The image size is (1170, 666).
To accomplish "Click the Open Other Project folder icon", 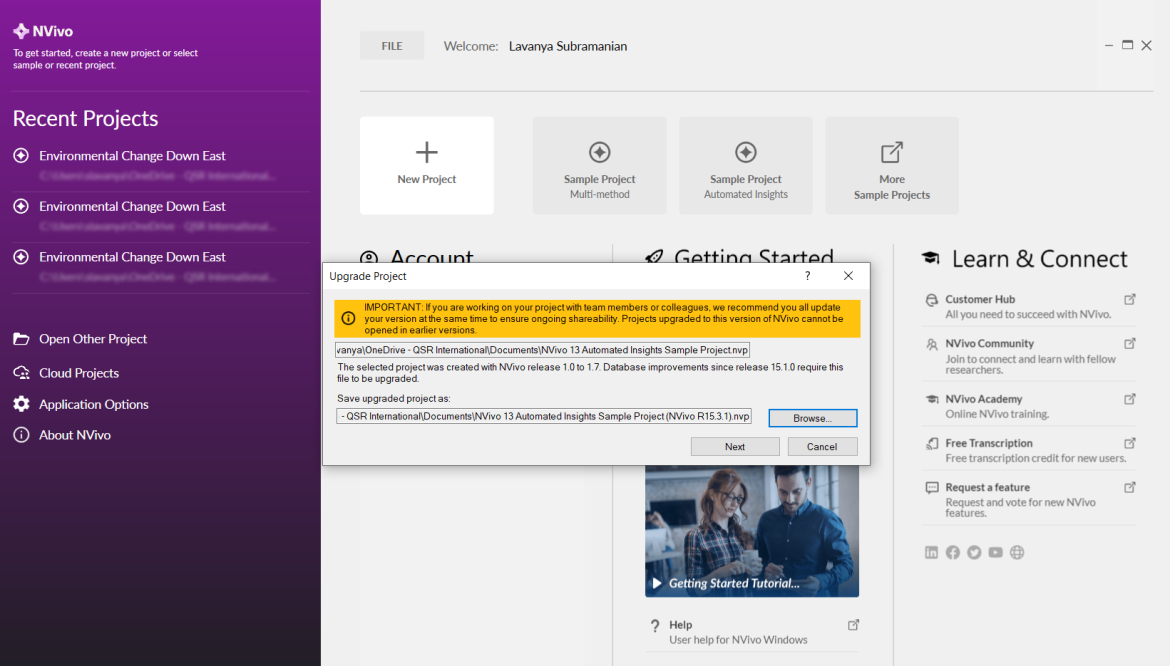I will (21, 339).
